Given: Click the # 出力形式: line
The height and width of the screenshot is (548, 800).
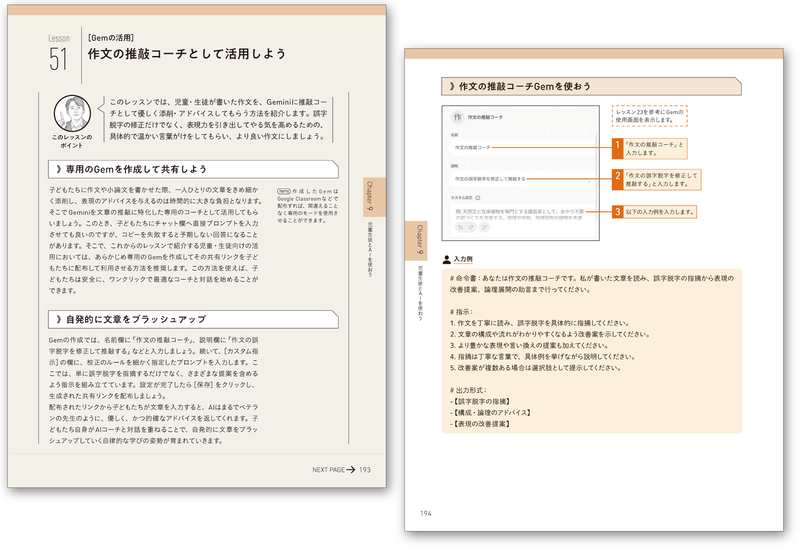Looking at the screenshot, I should click(x=468, y=390).
